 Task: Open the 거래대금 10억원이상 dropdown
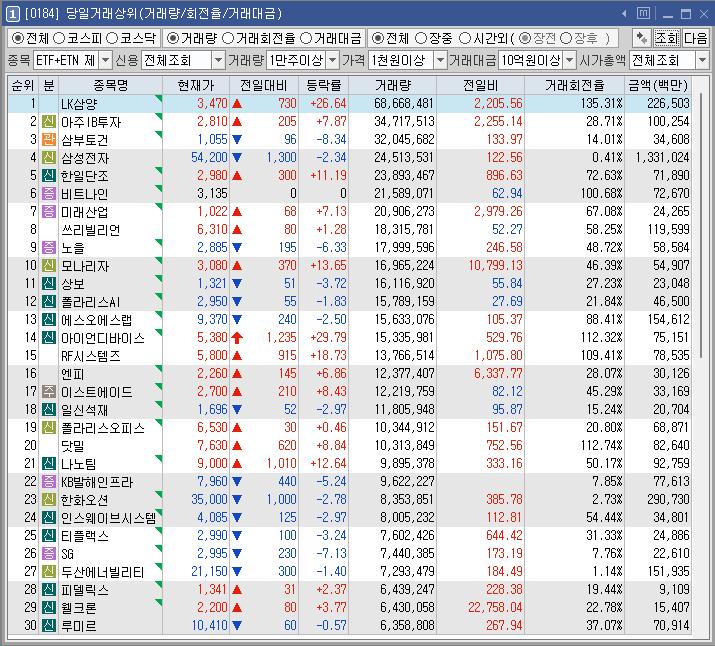point(570,60)
